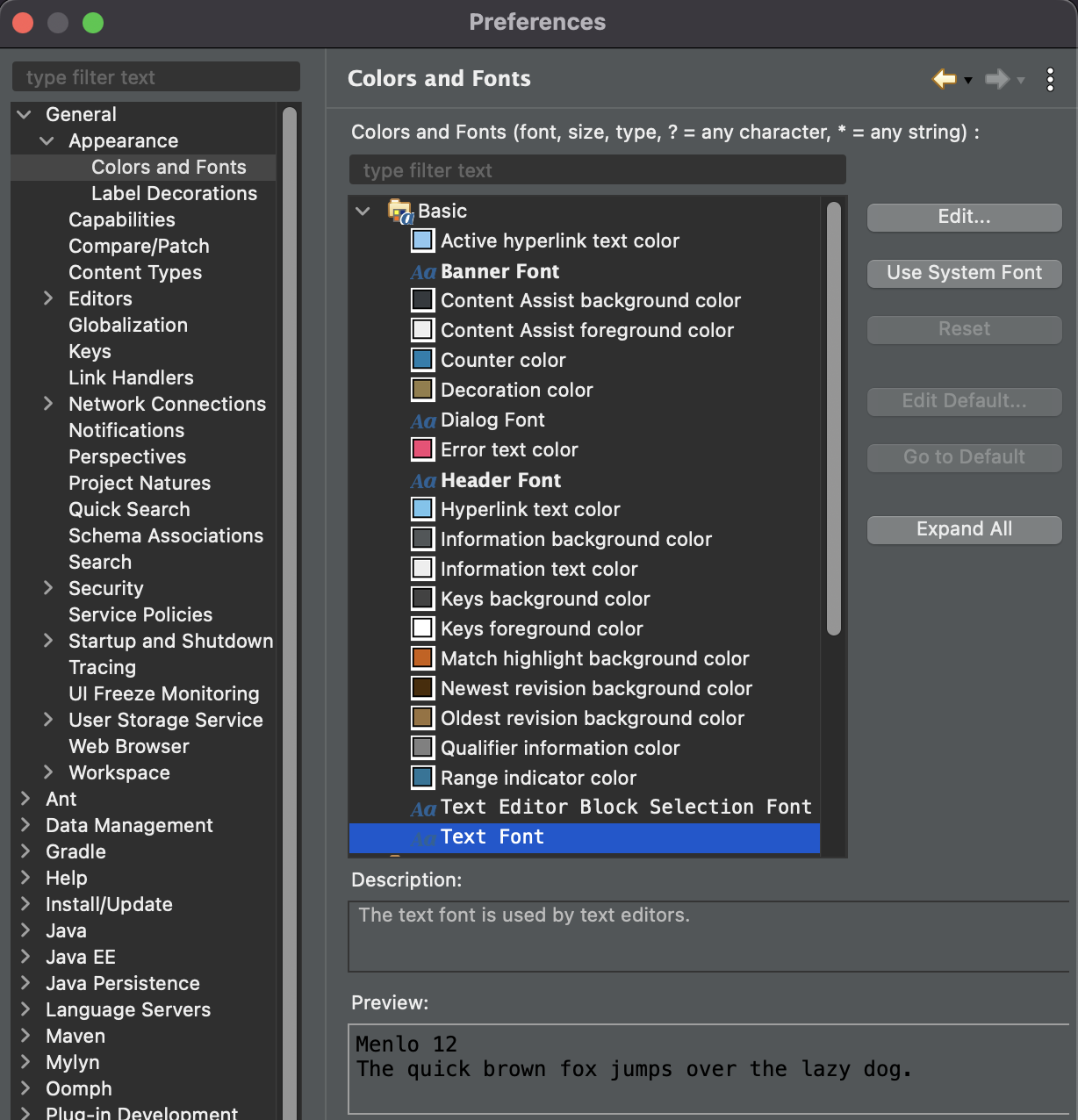Select Quick Search in the tree

[x=129, y=509]
